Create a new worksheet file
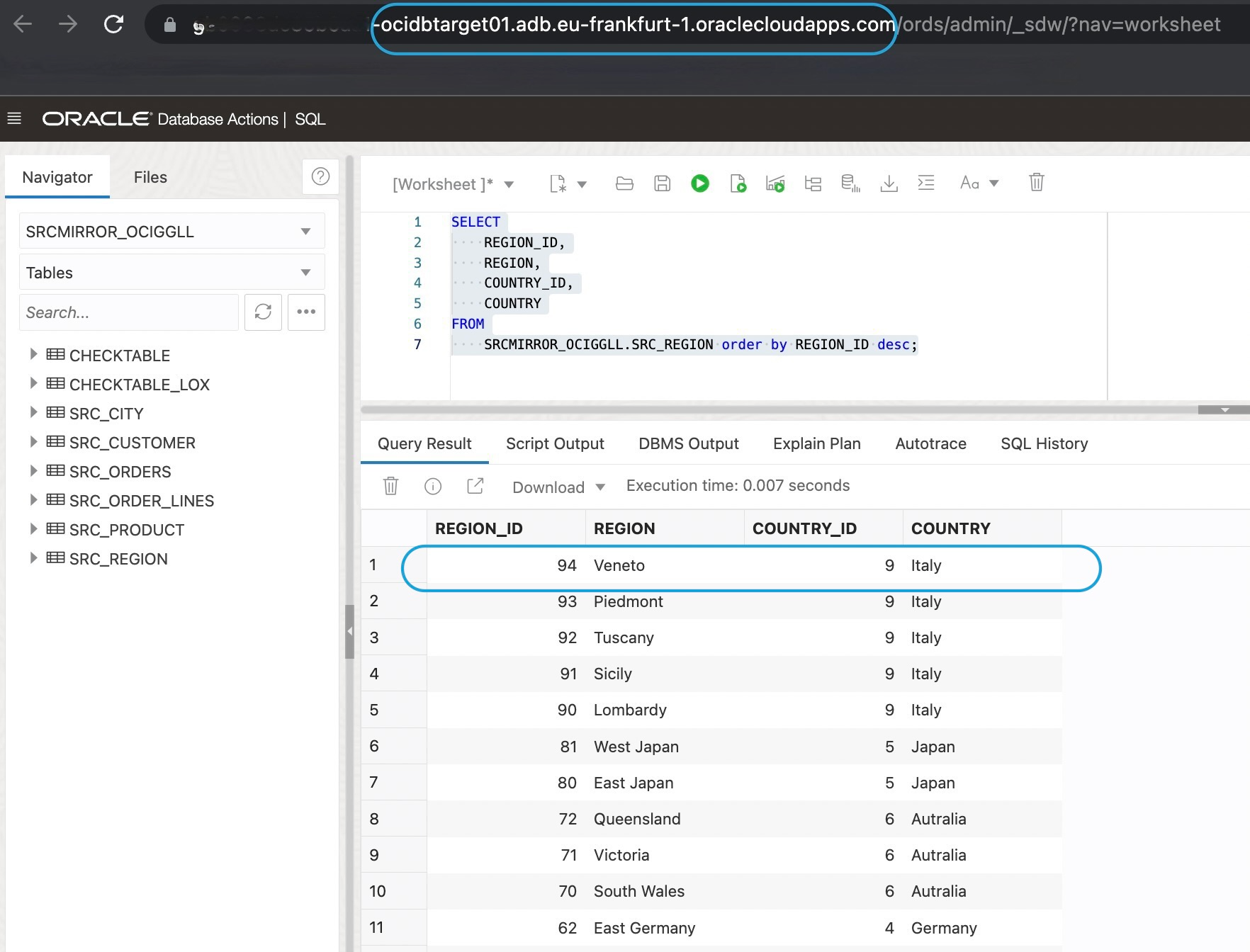The width and height of the screenshot is (1250, 952). pyautogui.click(x=558, y=184)
